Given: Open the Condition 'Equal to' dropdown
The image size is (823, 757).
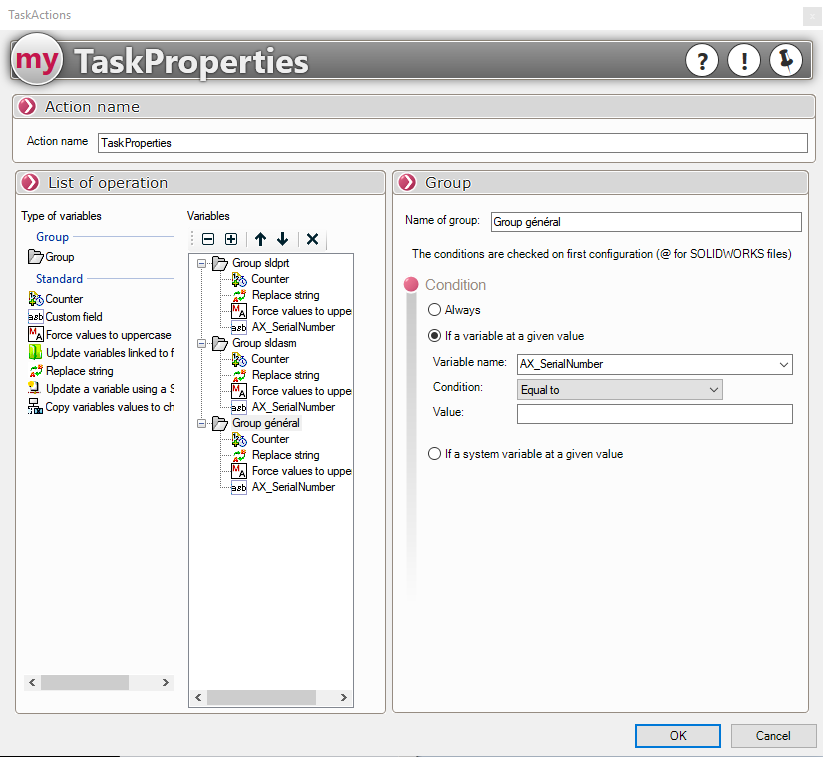Looking at the screenshot, I should pos(713,390).
